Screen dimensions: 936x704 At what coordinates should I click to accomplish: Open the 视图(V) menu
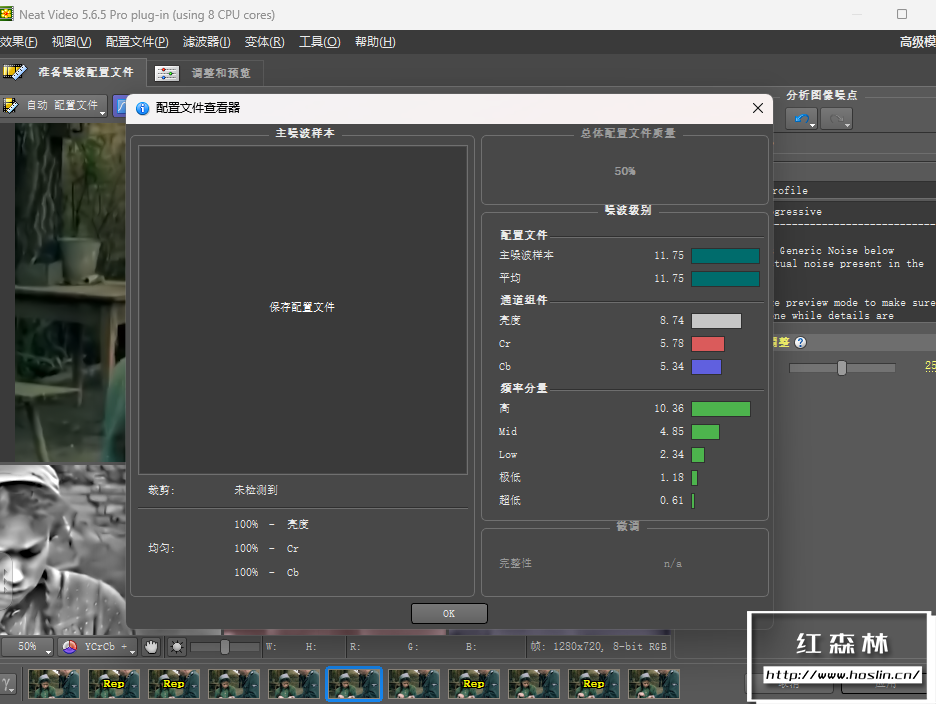pyautogui.click(x=71, y=42)
